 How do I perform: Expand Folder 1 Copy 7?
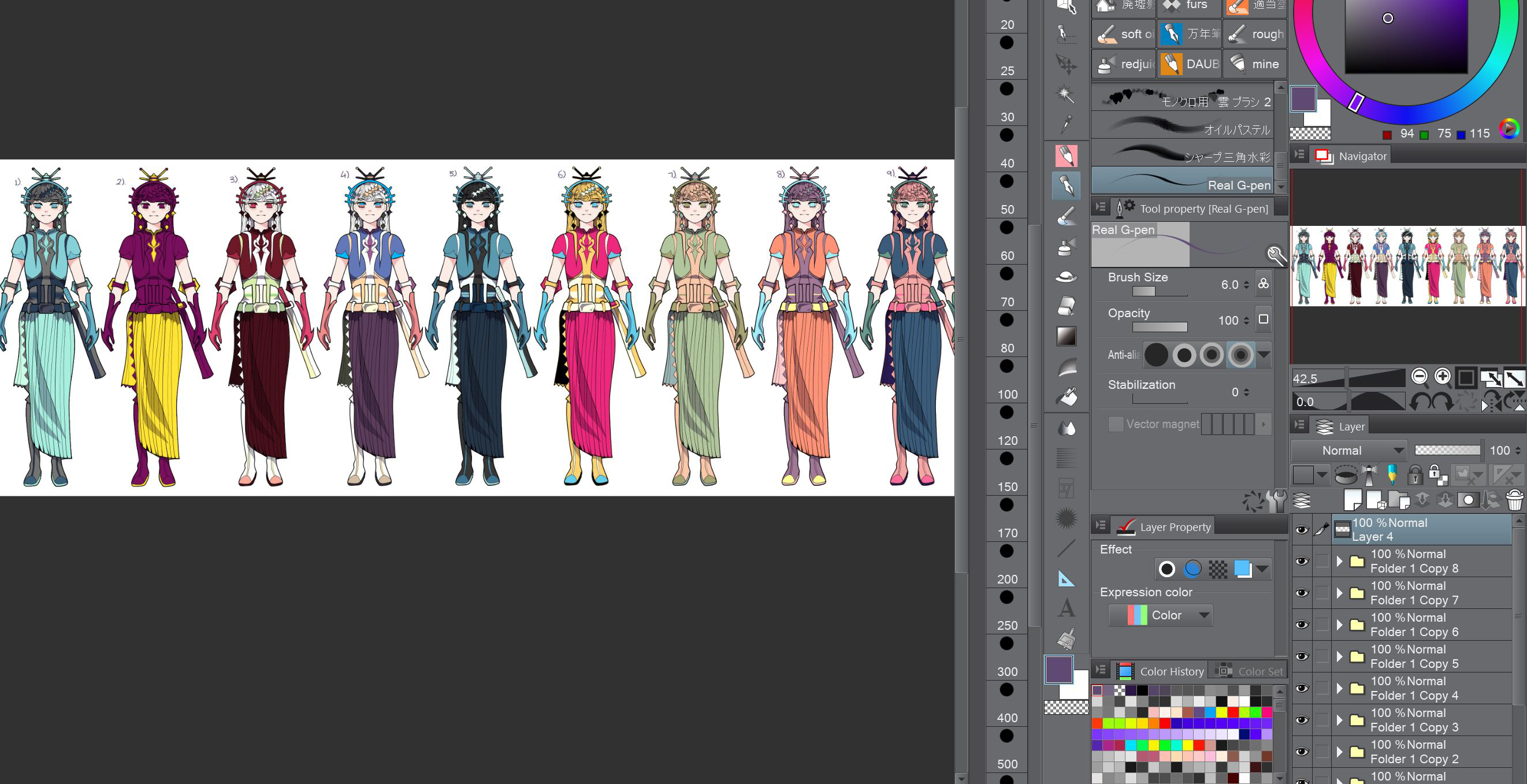(1339, 593)
